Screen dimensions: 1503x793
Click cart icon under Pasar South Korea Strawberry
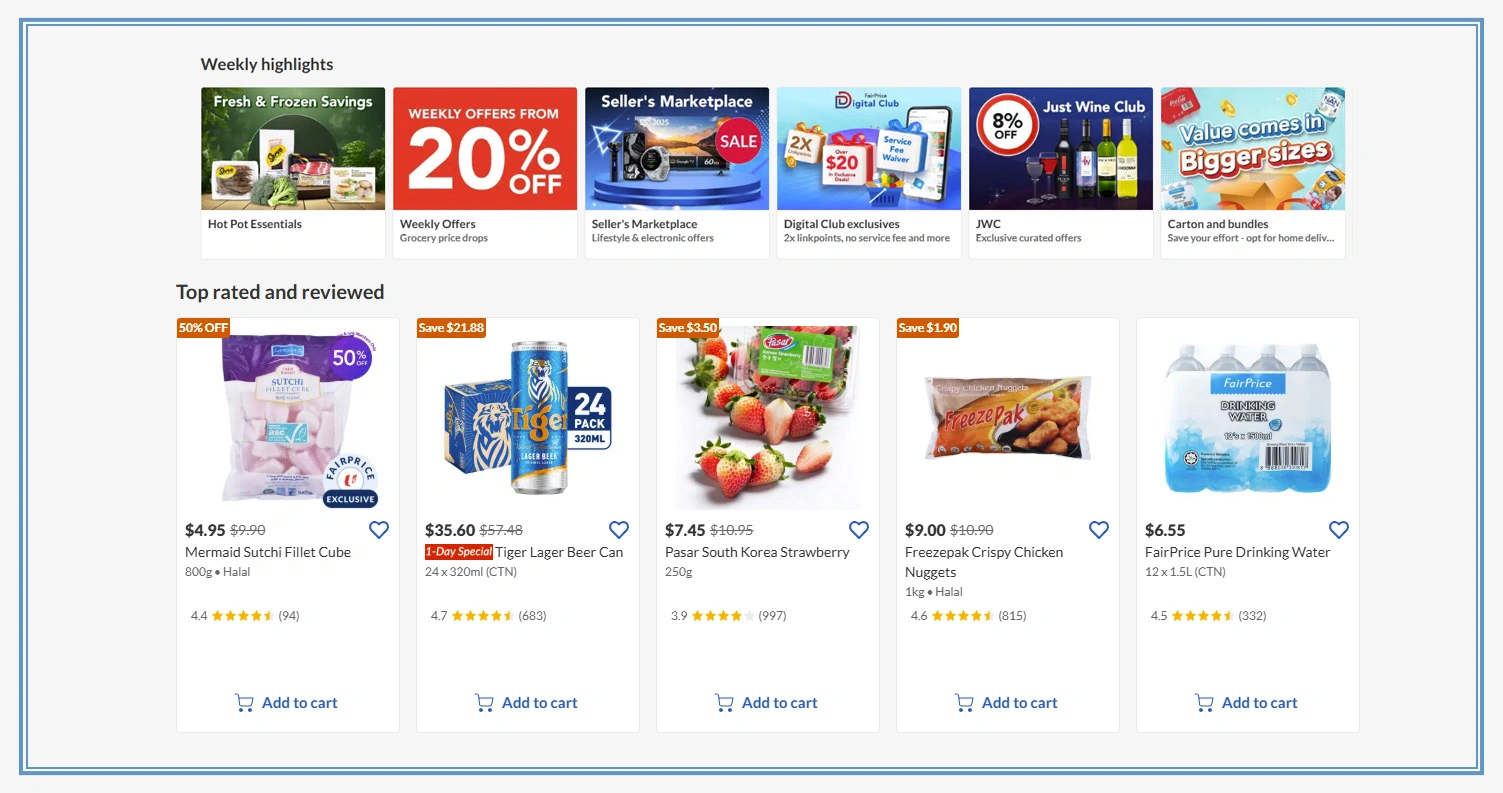(725, 703)
